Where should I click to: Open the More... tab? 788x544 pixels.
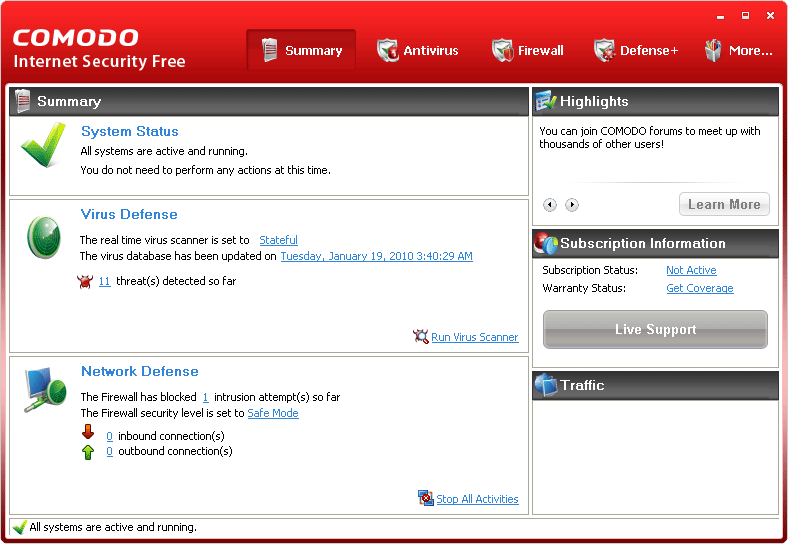pyautogui.click(x=738, y=50)
